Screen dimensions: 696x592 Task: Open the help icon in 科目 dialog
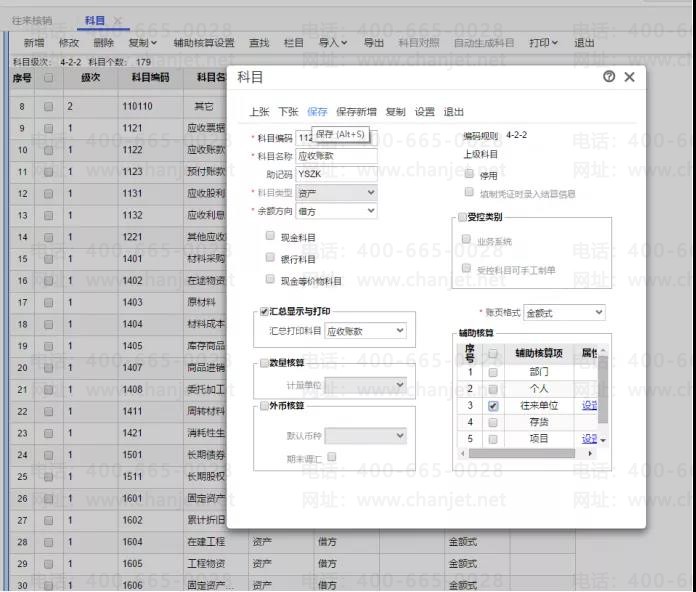pyautogui.click(x=609, y=77)
